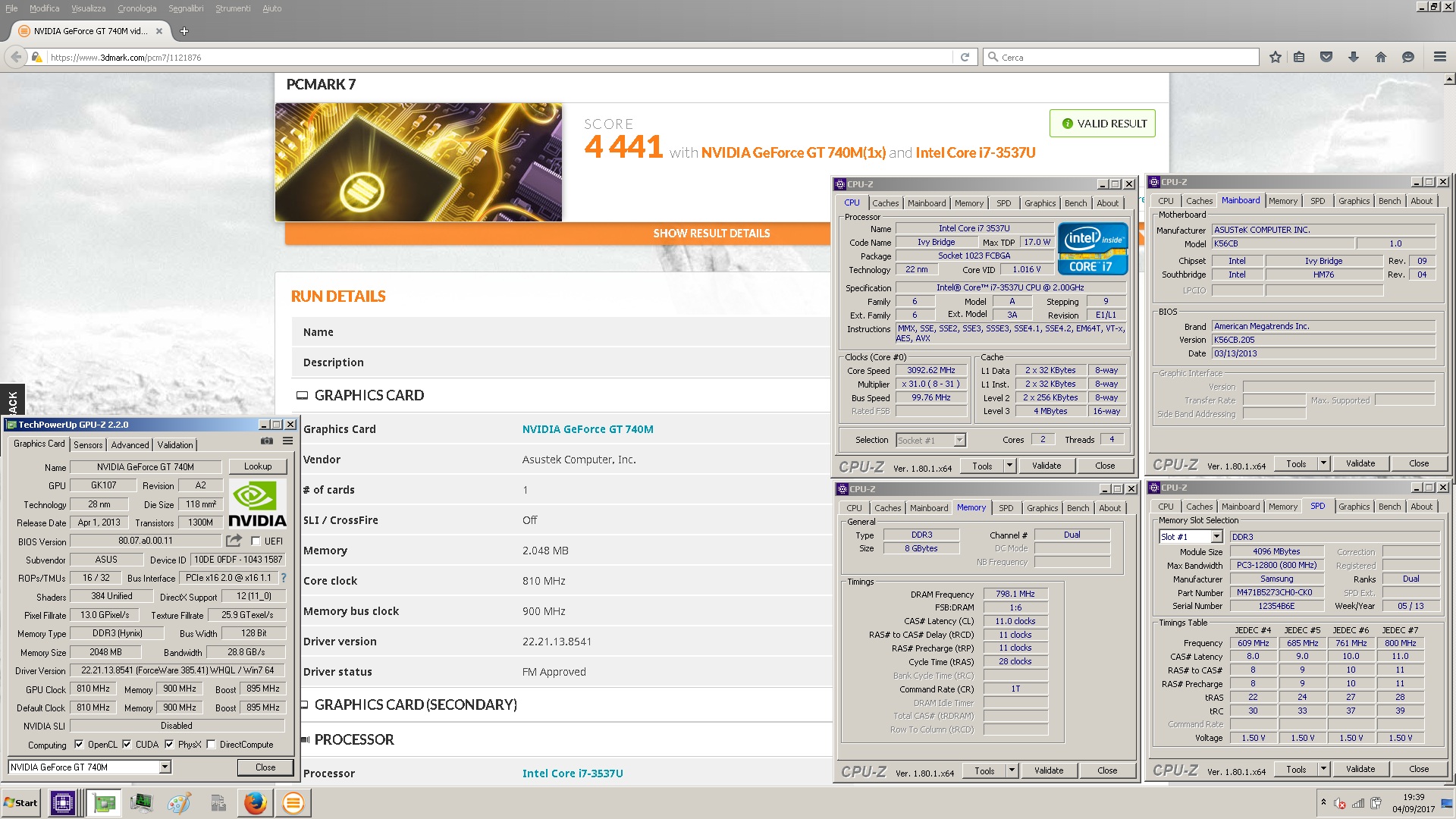Viewport: 1456px width, 819px height.
Task: Toggle the CUDA computing checkbox
Action: coord(127,745)
